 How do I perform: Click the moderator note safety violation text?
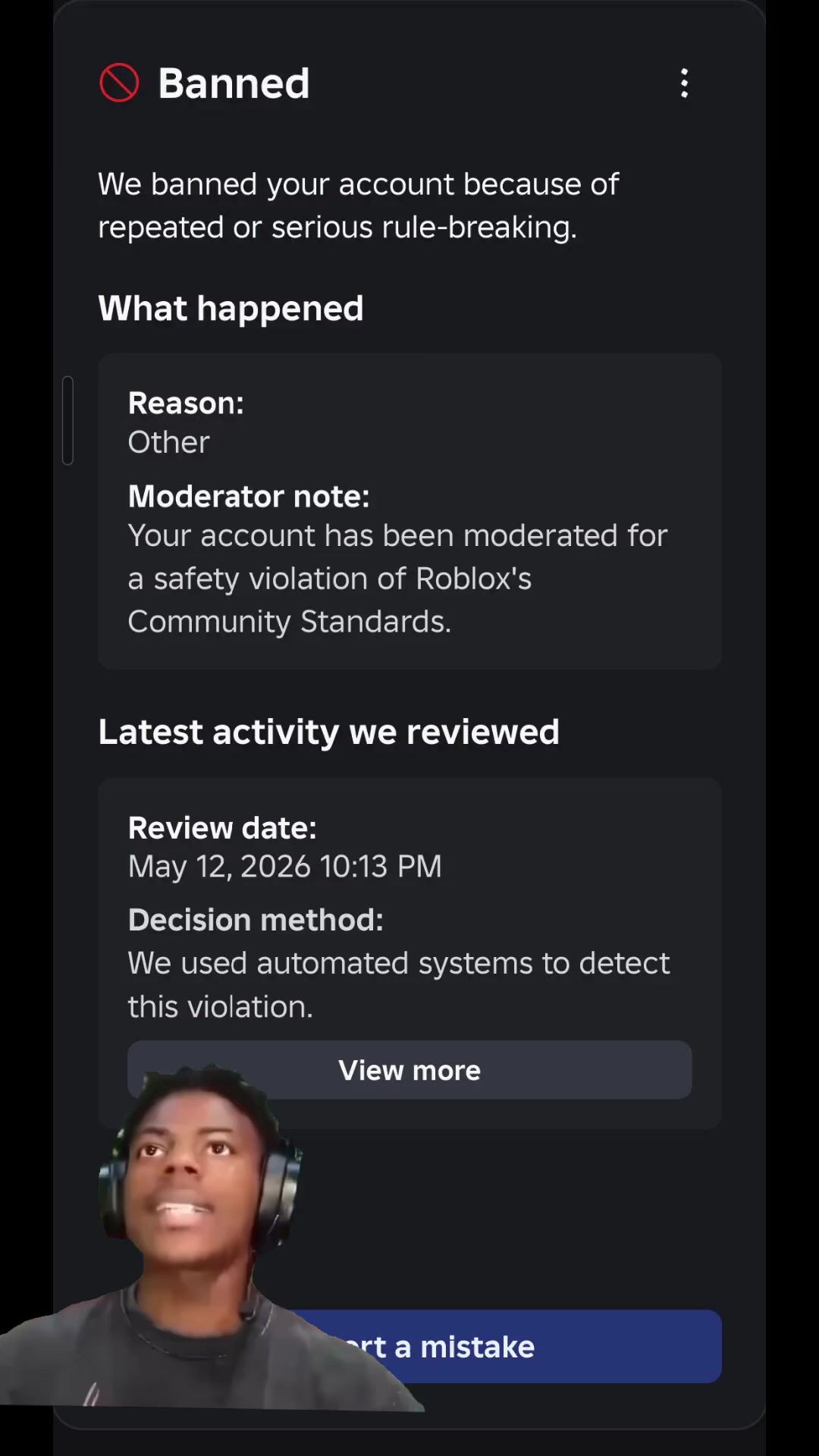(x=397, y=579)
